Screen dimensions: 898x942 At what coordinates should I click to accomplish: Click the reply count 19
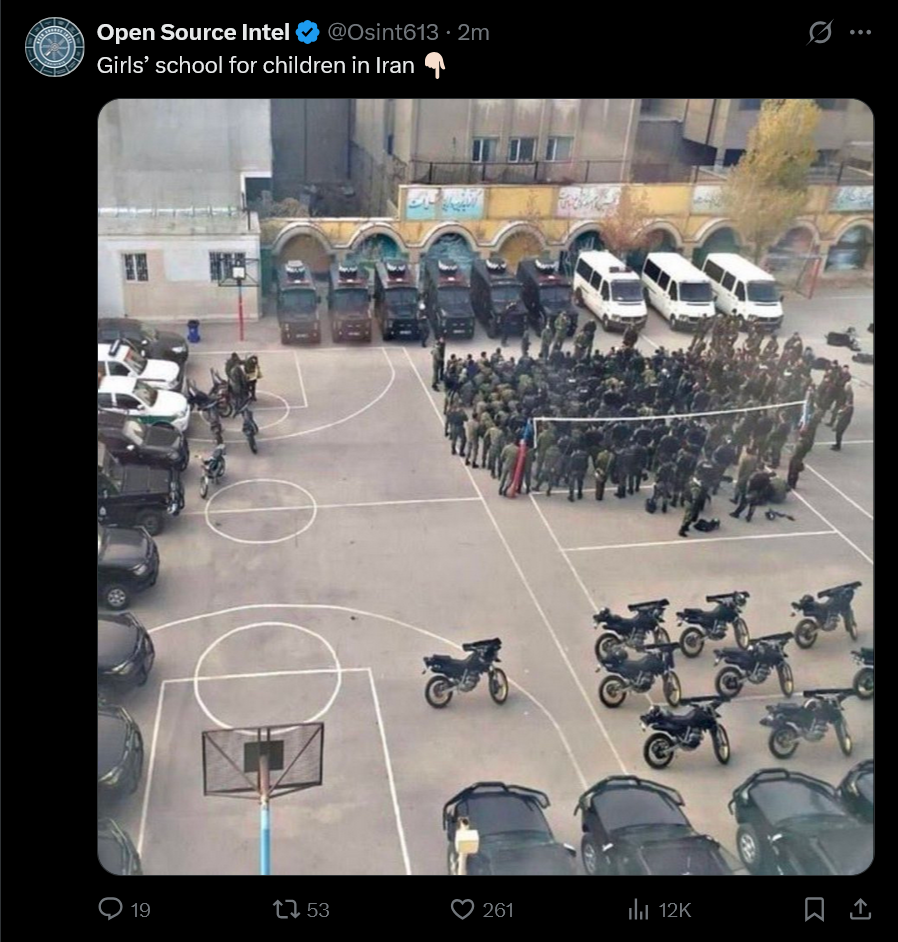click(x=141, y=910)
